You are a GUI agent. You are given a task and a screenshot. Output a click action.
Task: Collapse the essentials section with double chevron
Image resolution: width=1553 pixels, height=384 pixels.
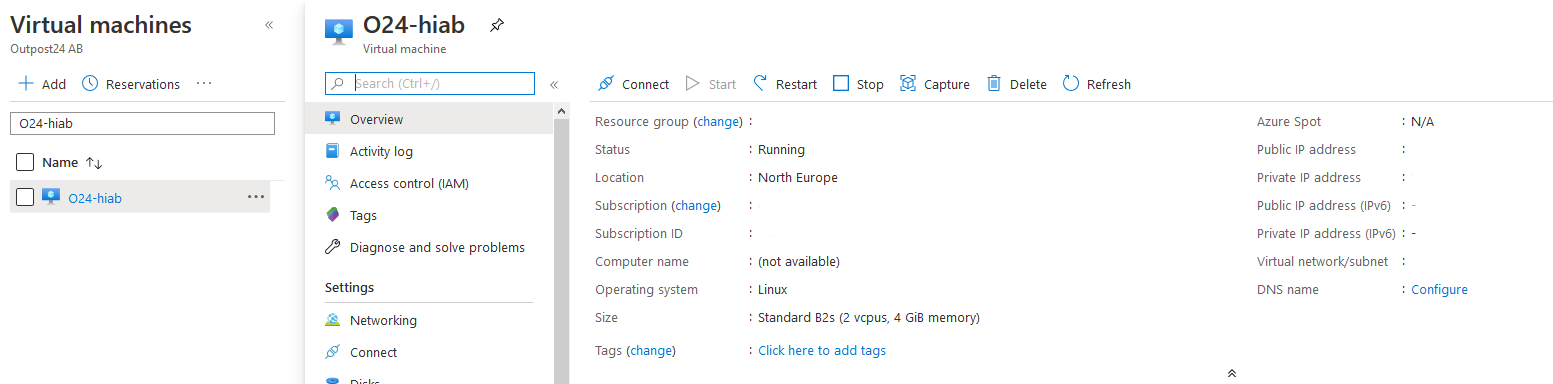tap(1232, 373)
